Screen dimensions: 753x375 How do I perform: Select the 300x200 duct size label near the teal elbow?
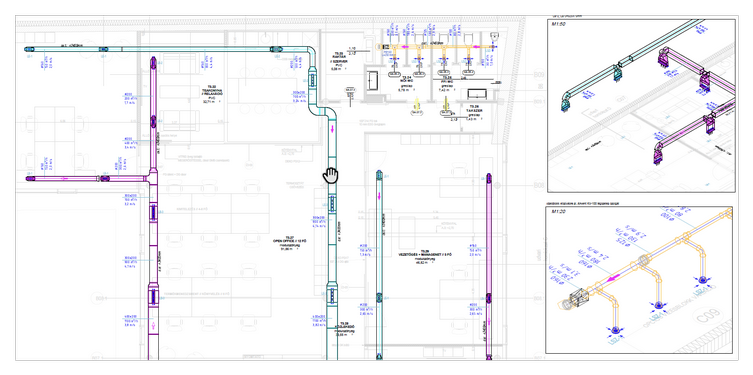click(299, 93)
